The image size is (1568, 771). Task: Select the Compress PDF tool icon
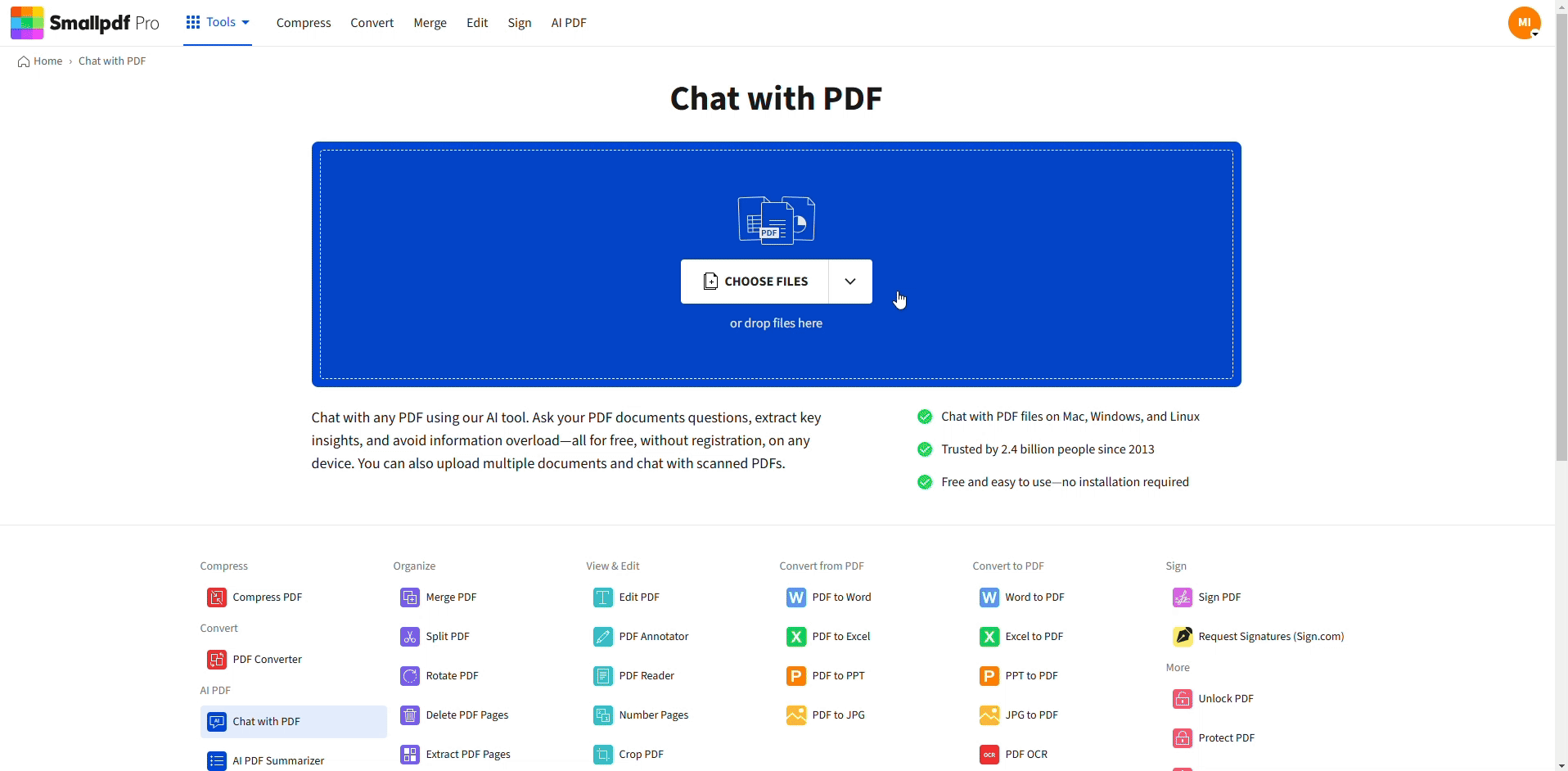pyautogui.click(x=218, y=597)
